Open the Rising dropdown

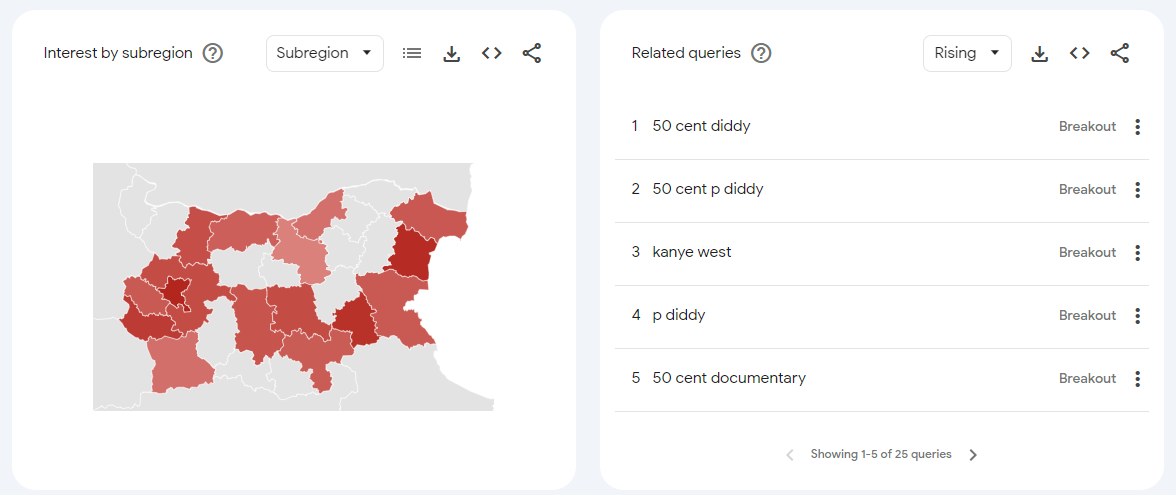(x=967, y=53)
